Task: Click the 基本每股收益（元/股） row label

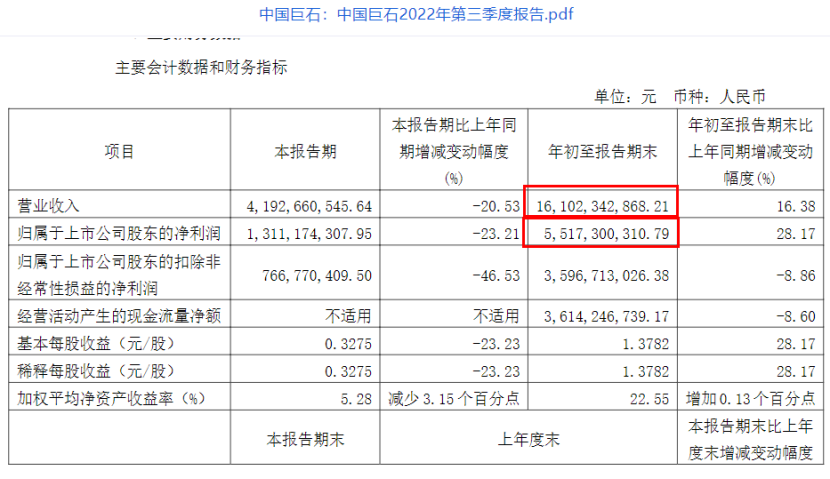Action: 96,344
